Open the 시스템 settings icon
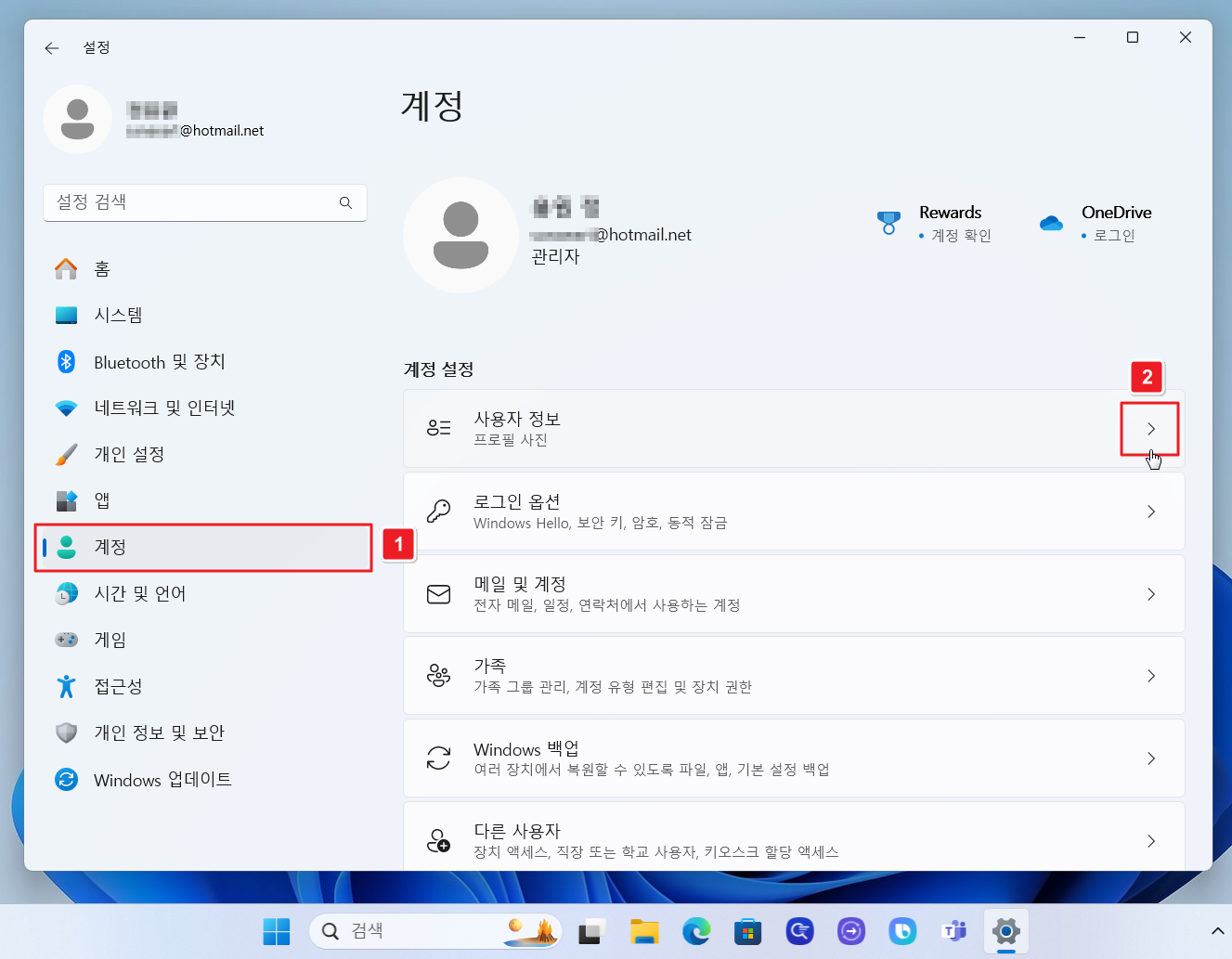The image size is (1232, 959). [66, 315]
